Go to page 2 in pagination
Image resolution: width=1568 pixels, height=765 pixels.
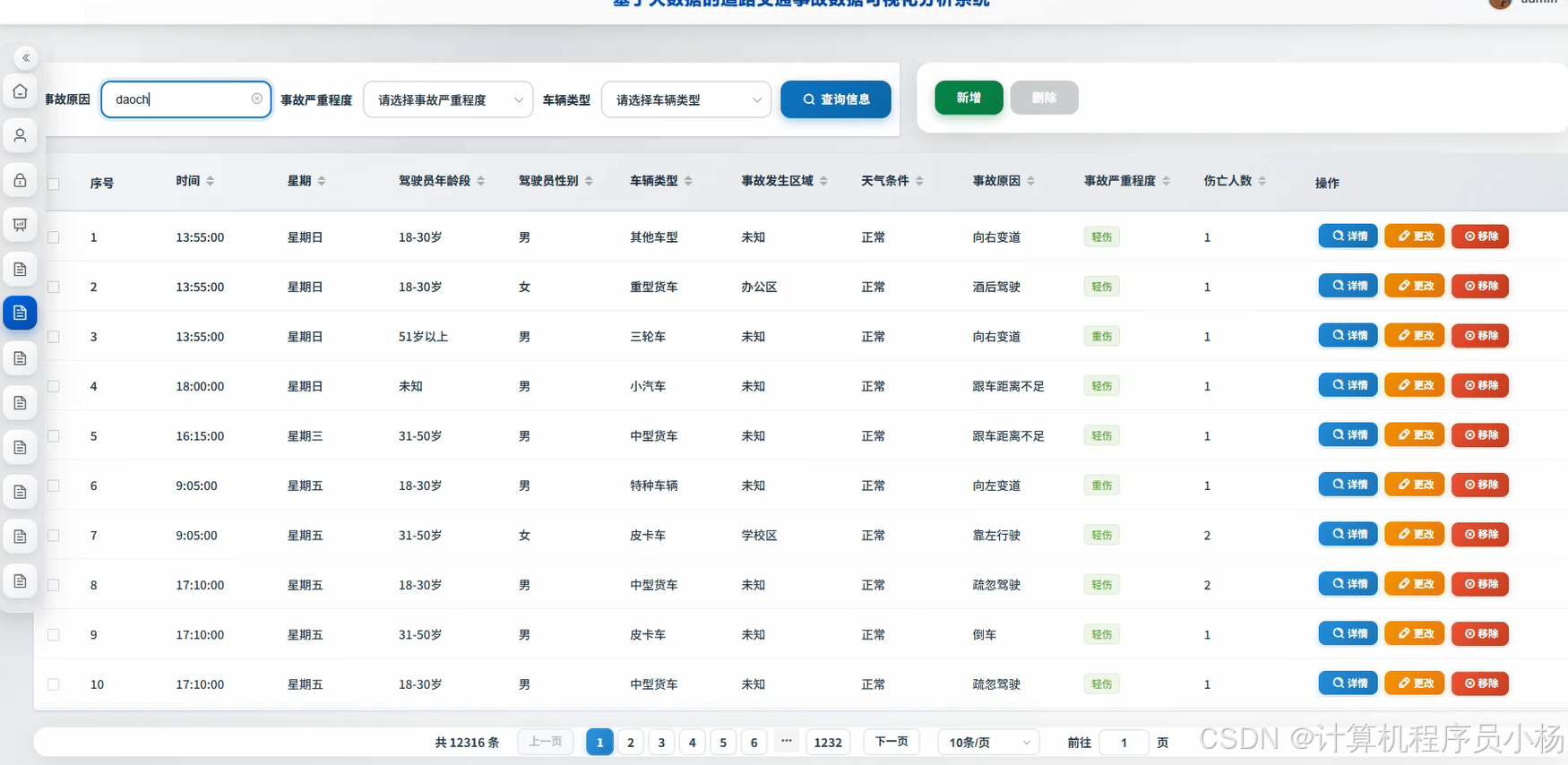[x=631, y=743]
